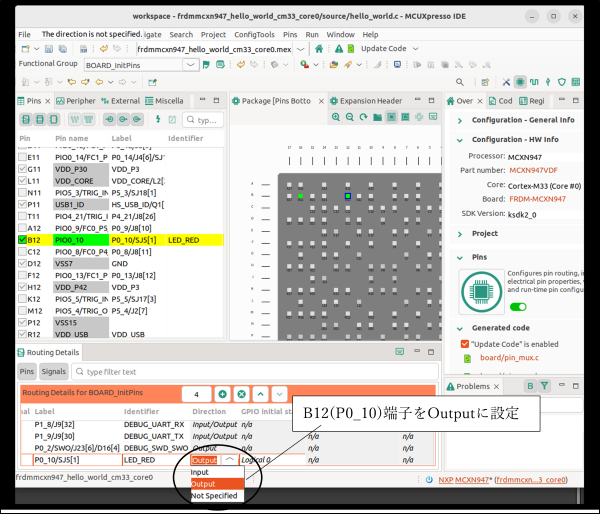Select Not Specified in the direction dropdown list
The height and width of the screenshot is (514, 600).
tap(214, 495)
